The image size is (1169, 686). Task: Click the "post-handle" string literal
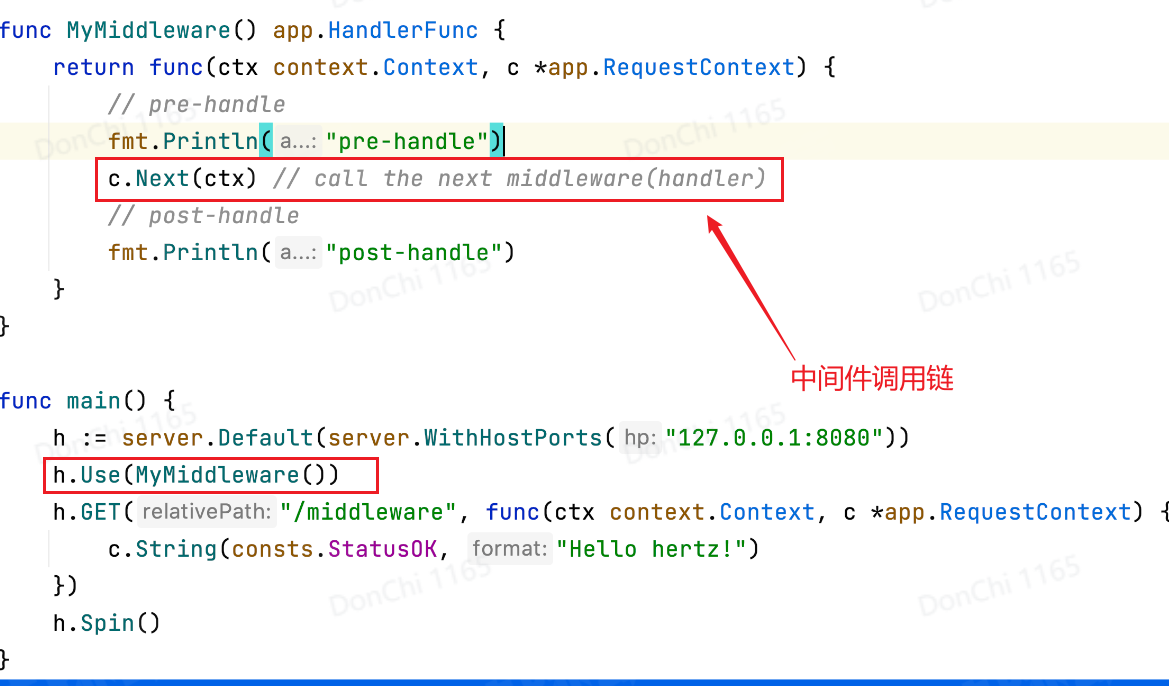point(414,253)
